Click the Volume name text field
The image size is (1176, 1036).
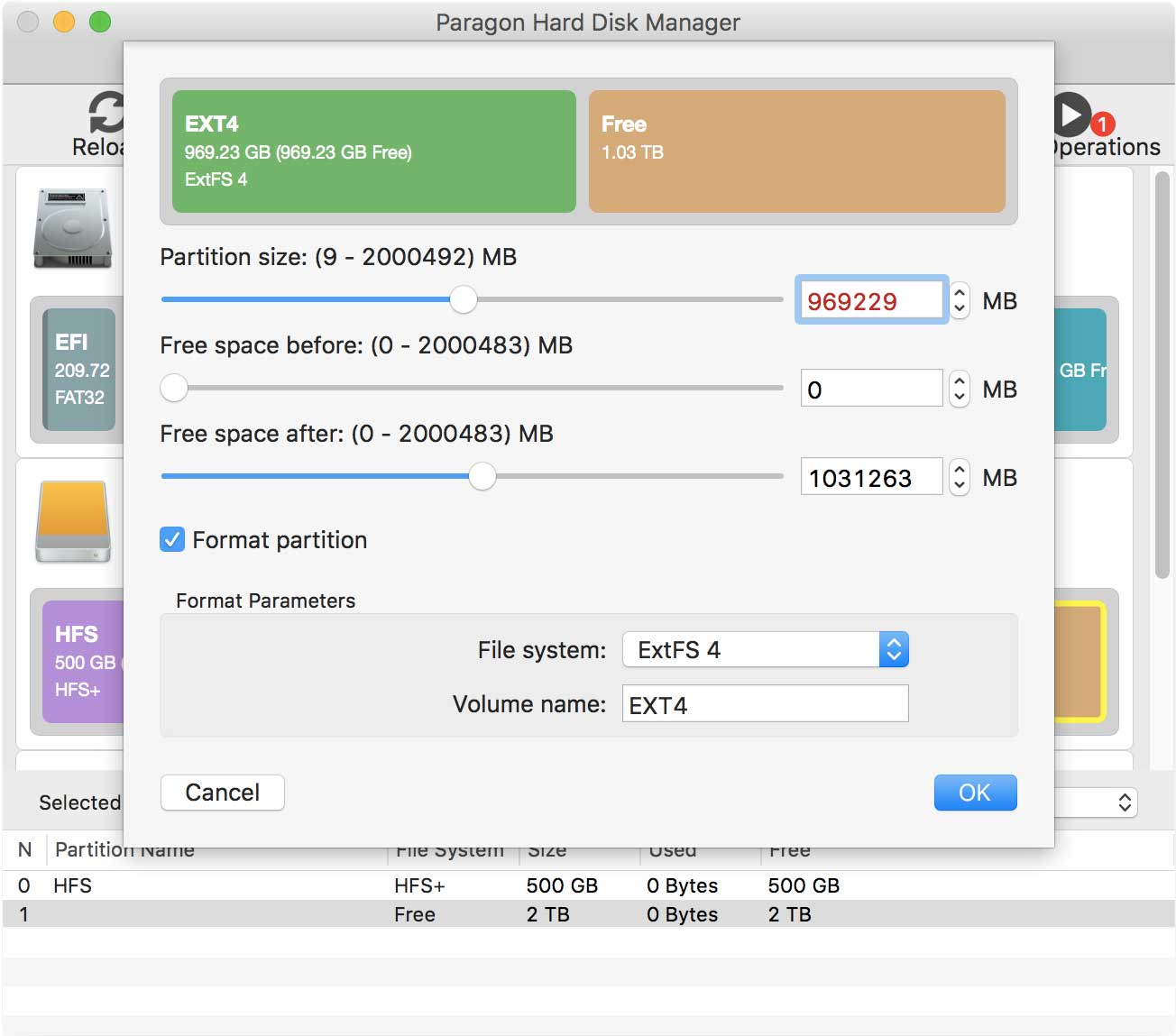765,703
